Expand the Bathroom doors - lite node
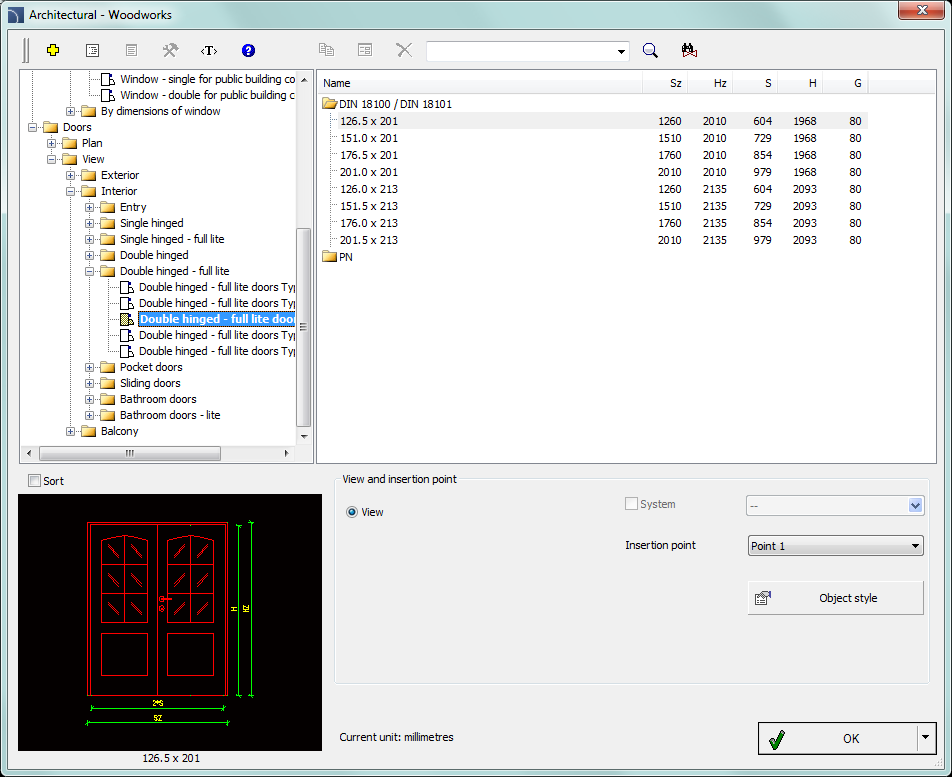The height and width of the screenshot is (777, 952). coord(89,416)
